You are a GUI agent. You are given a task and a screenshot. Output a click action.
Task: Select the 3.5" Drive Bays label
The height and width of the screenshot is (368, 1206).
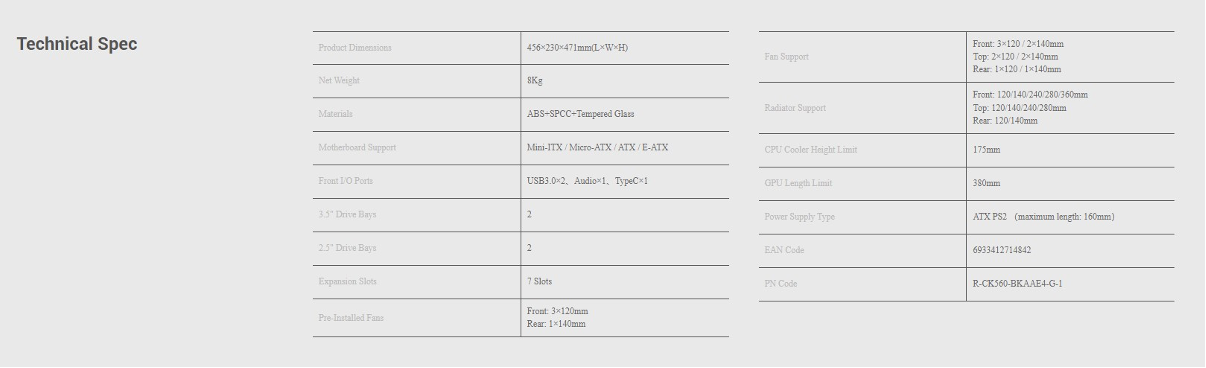347,215
